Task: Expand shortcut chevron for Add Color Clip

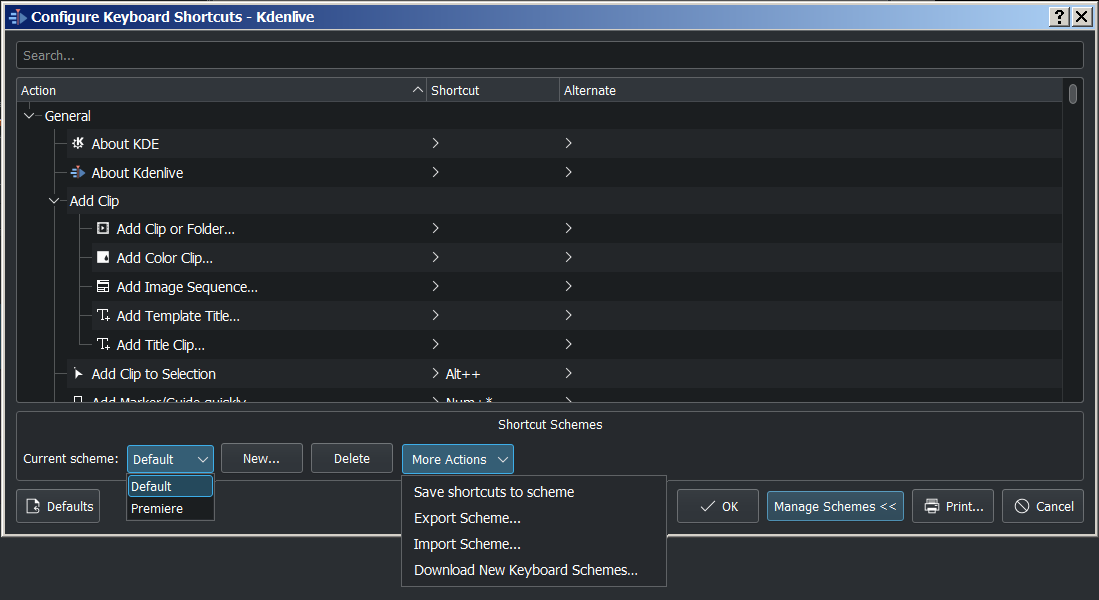Action: click(x=435, y=257)
